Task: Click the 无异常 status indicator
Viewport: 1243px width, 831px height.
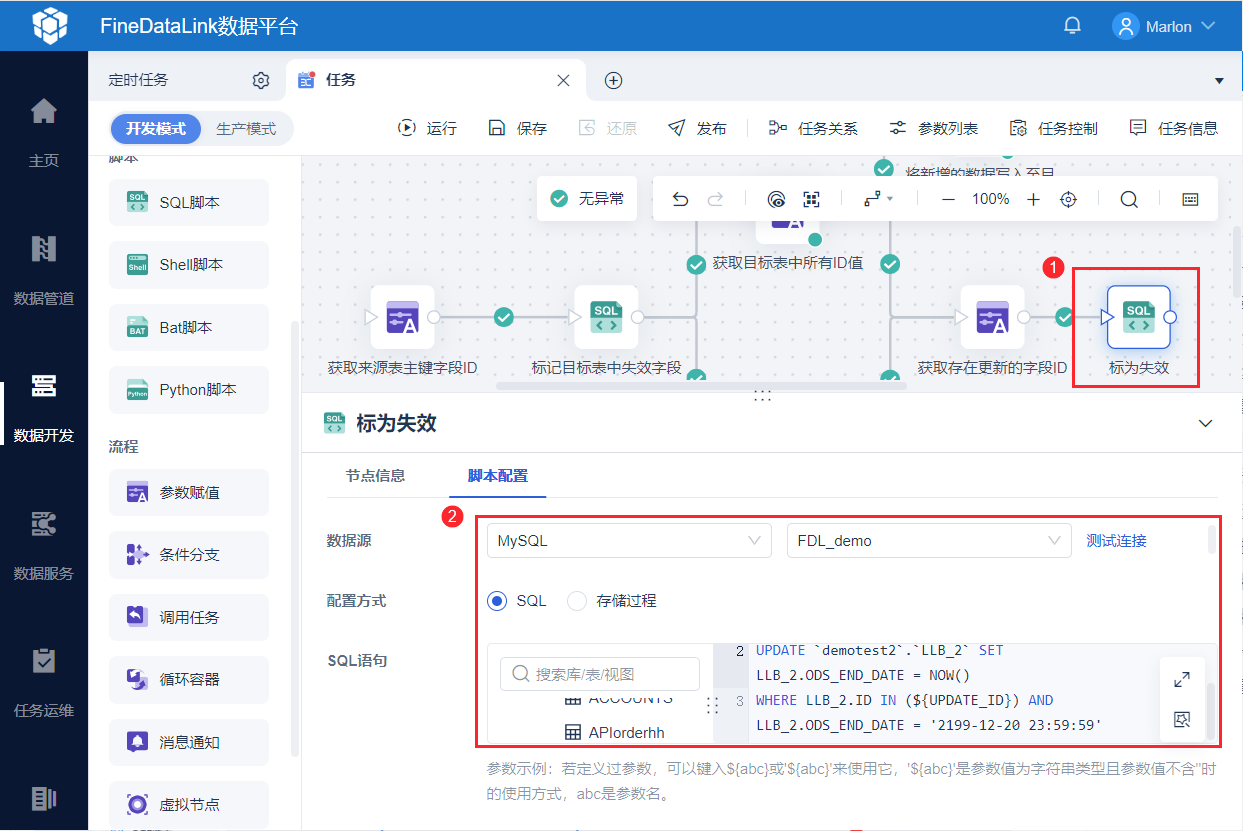Action: 587,199
